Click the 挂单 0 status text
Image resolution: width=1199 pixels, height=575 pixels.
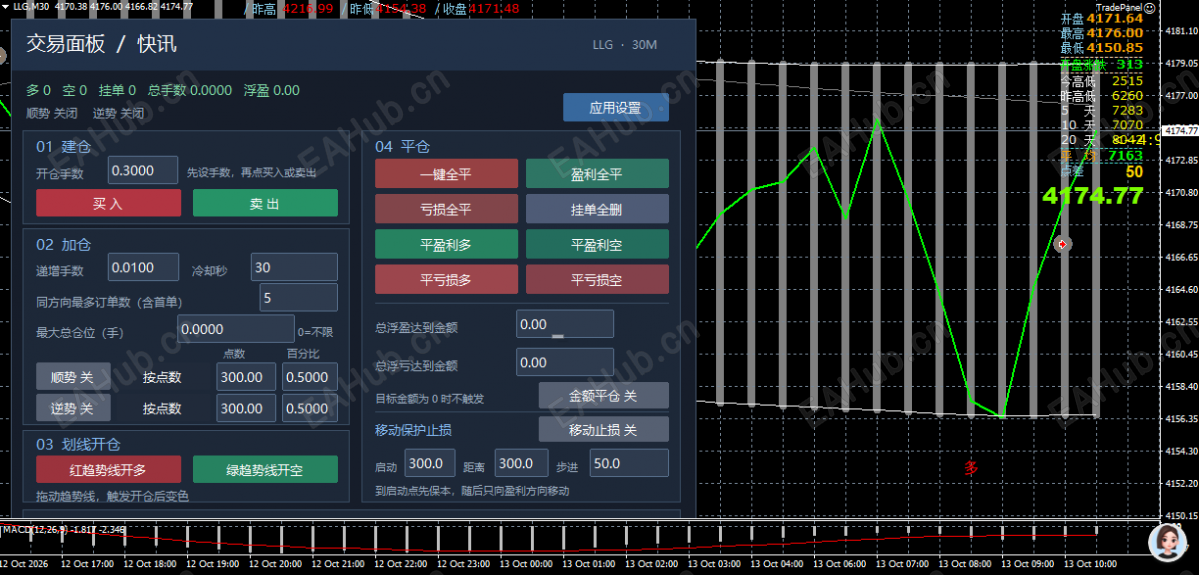[x=117, y=90]
